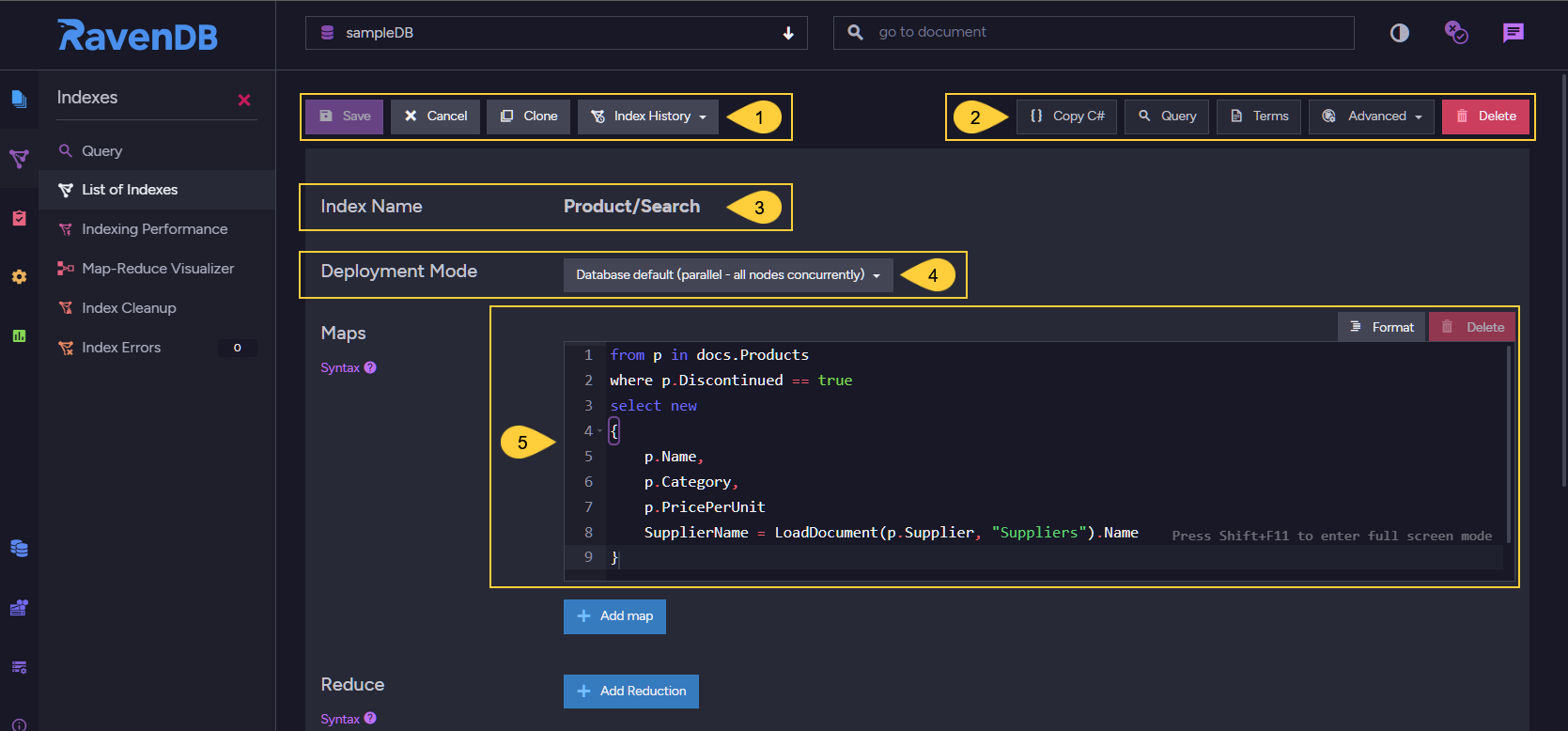Close the Indexes side panel with X

[244, 100]
